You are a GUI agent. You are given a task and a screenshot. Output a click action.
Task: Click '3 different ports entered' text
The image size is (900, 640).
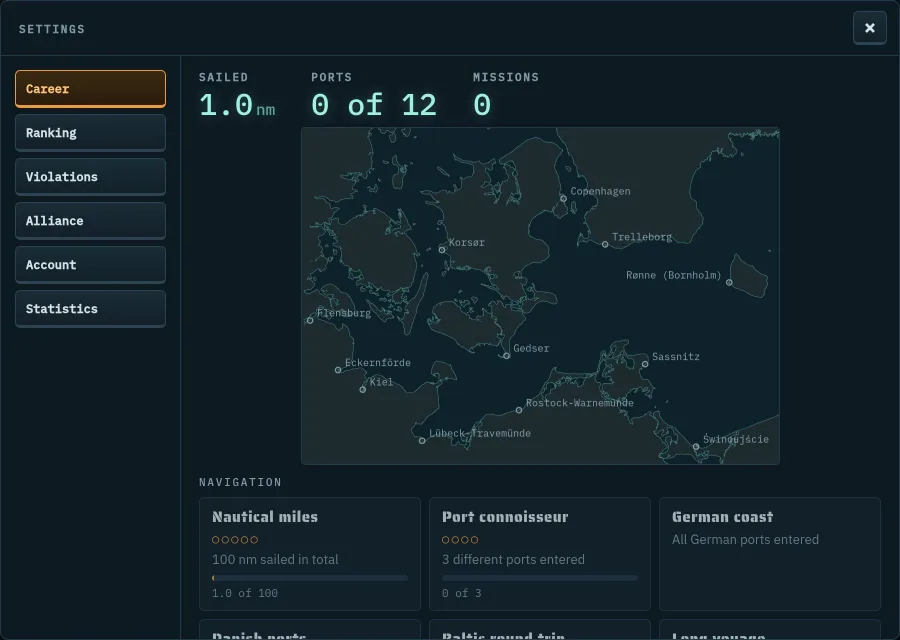pyautogui.click(x=513, y=560)
